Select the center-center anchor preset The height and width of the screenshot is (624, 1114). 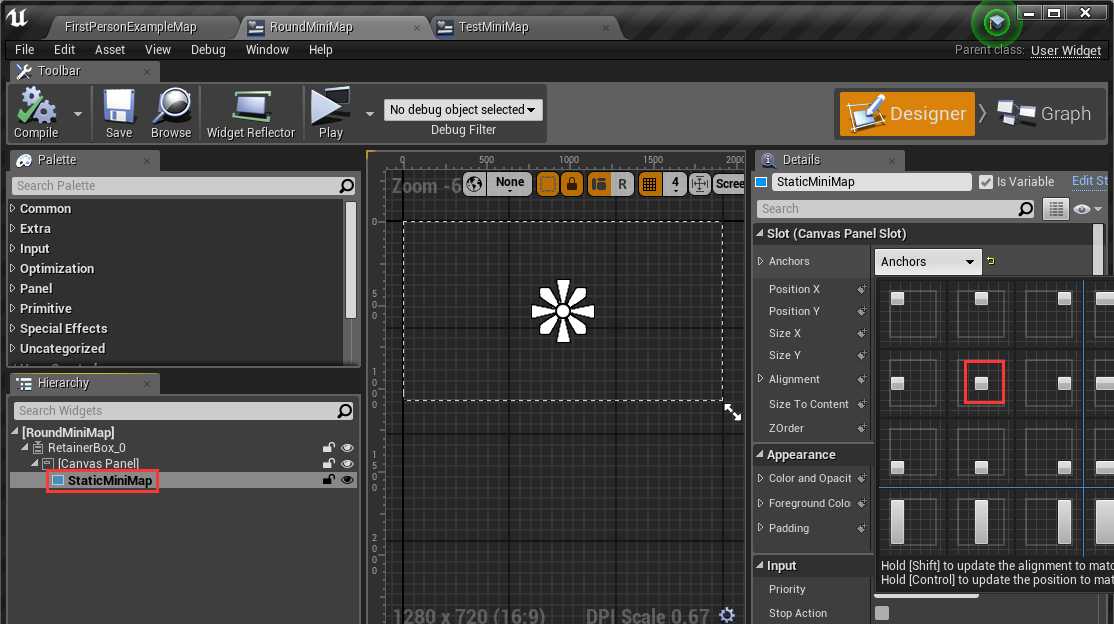coord(983,382)
